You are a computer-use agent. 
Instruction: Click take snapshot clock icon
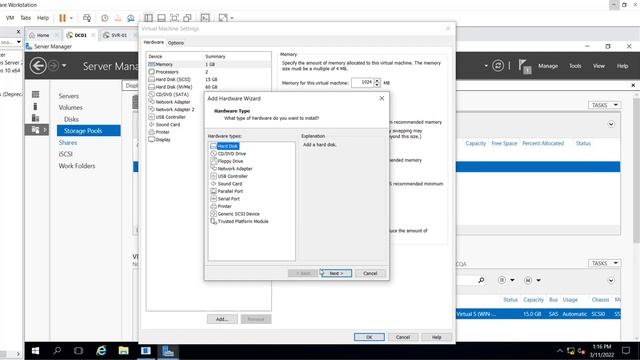[x=105, y=18]
